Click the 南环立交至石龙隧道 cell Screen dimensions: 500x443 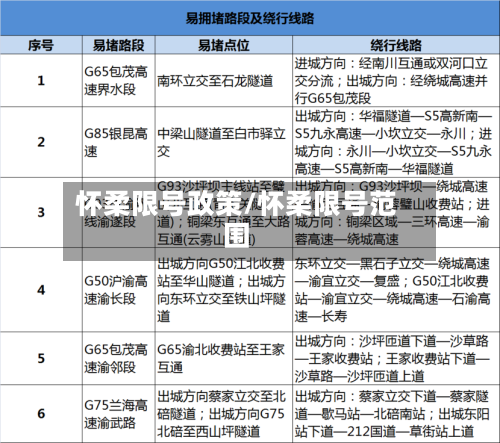[224, 80]
